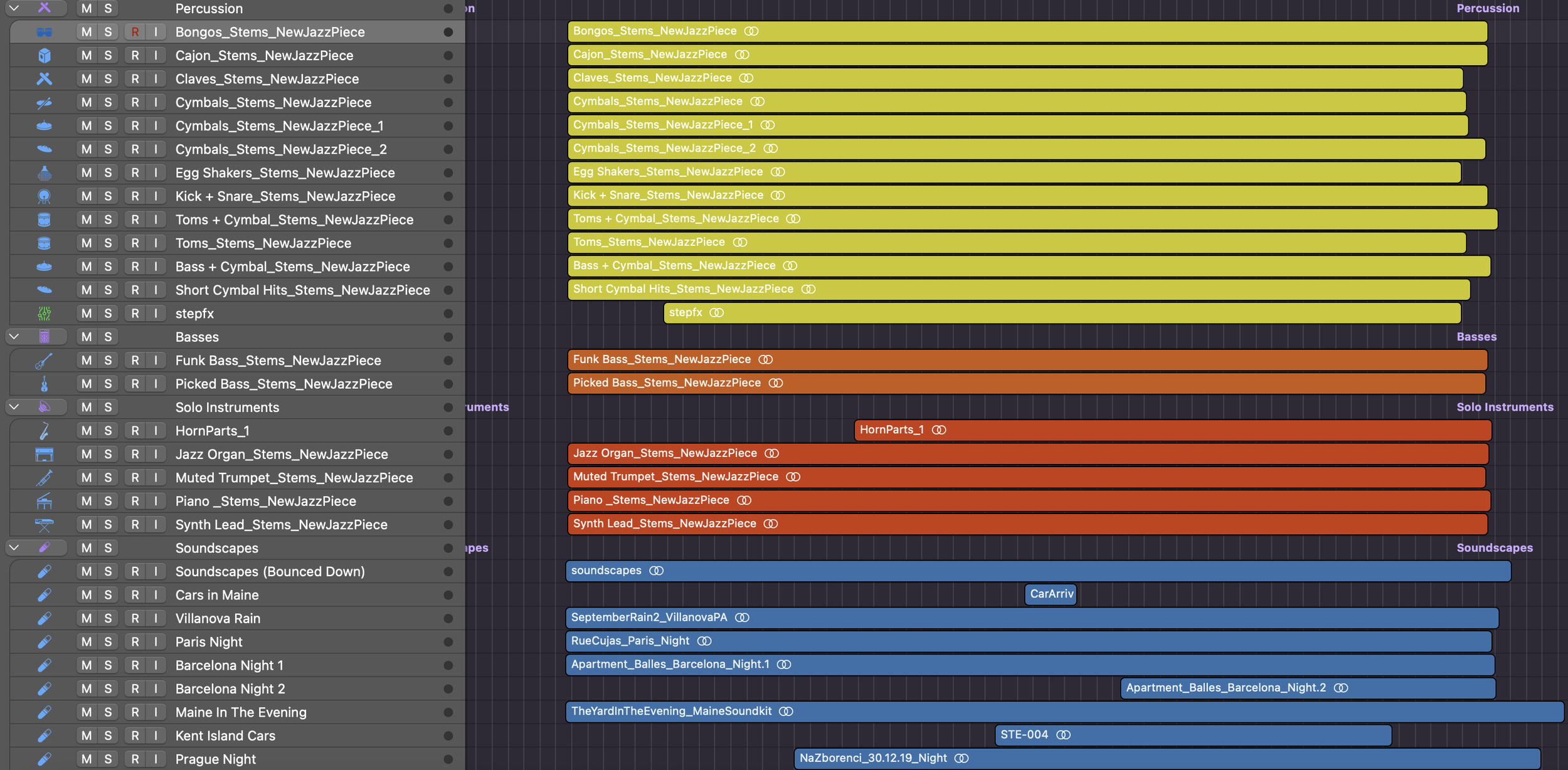This screenshot has height=770, width=1568.
Task: Collapse the Soundscapes track stack
Action: [14, 548]
